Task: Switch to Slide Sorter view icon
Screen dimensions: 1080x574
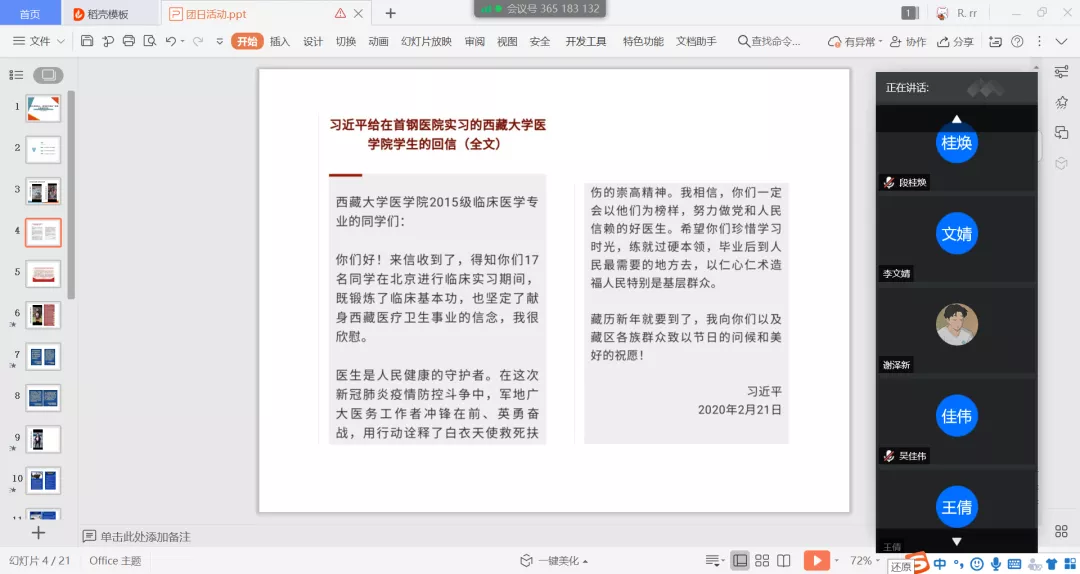Action: click(x=762, y=561)
